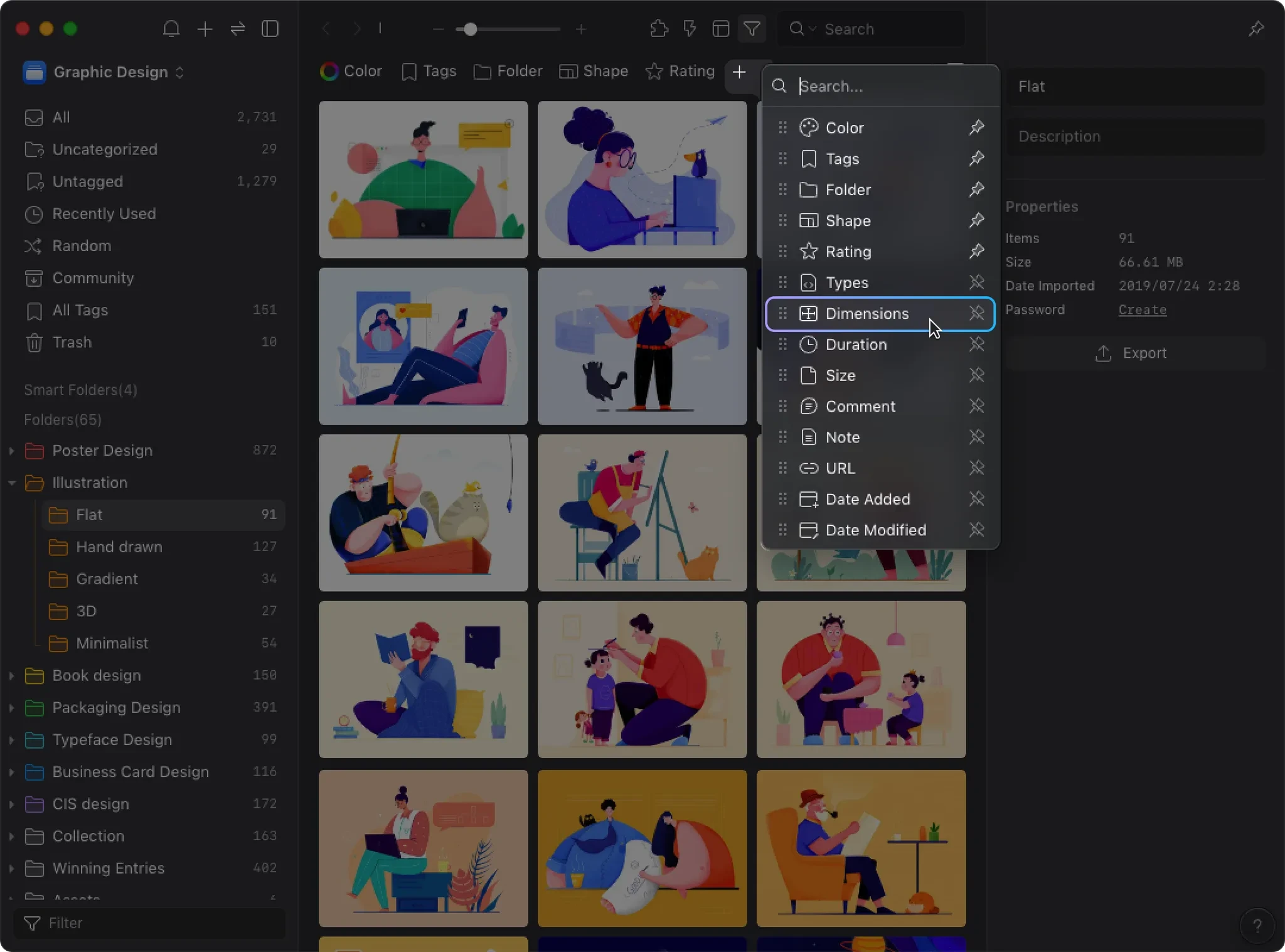This screenshot has width=1285, height=952.
Task: Click the Create password link
Action: click(x=1143, y=310)
